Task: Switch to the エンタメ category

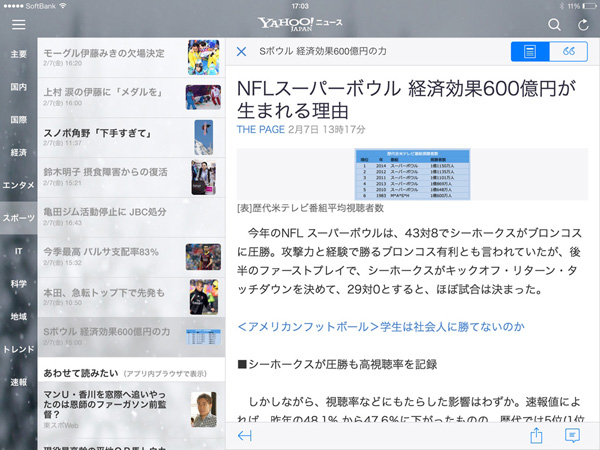Action: point(18,185)
